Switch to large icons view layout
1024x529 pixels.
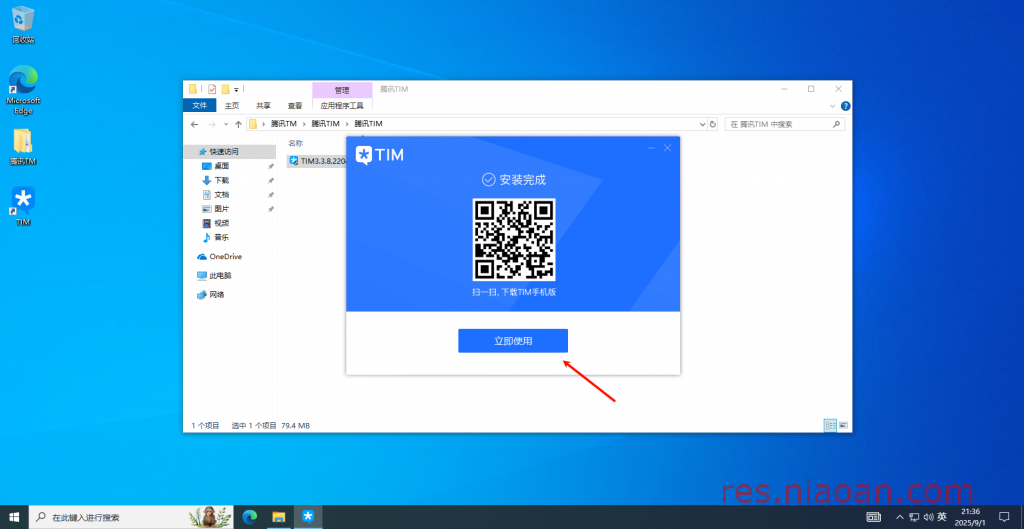point(843,425)
